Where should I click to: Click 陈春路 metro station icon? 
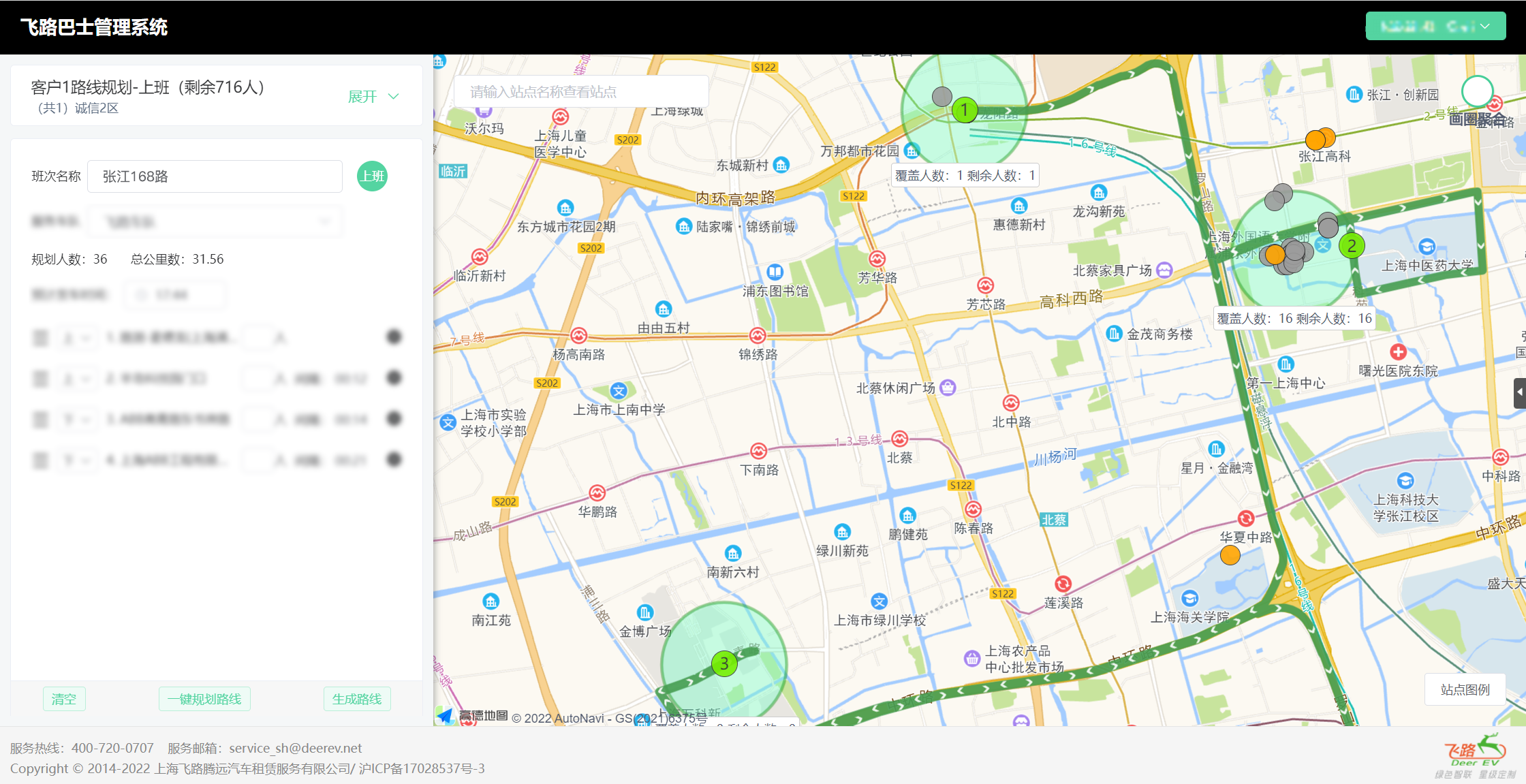[974, 509]
